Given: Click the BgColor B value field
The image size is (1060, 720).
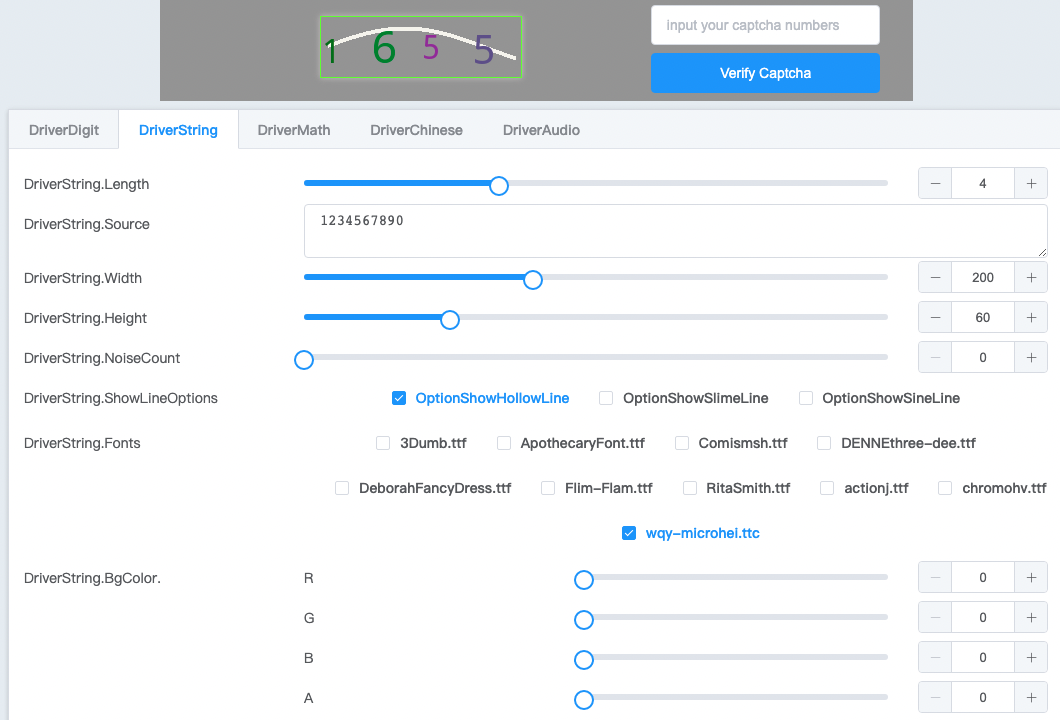Looking at the screenshot, I should pyautogui.click(x=983, y=657).
